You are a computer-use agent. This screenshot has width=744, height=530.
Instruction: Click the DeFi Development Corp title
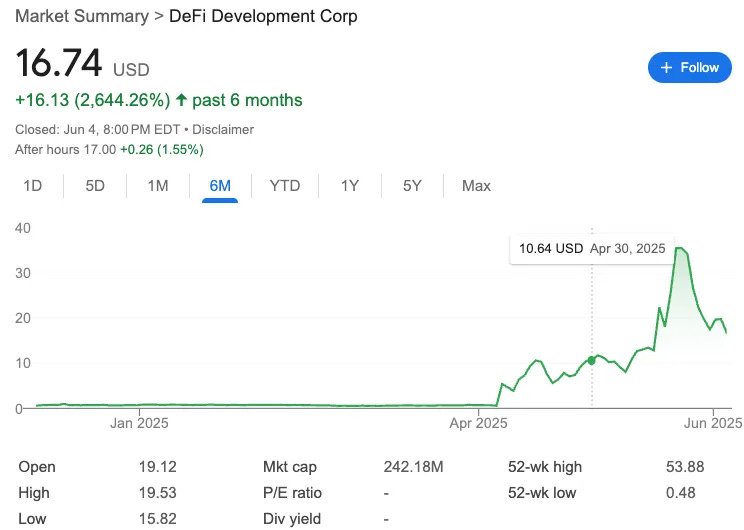(263, 16)
